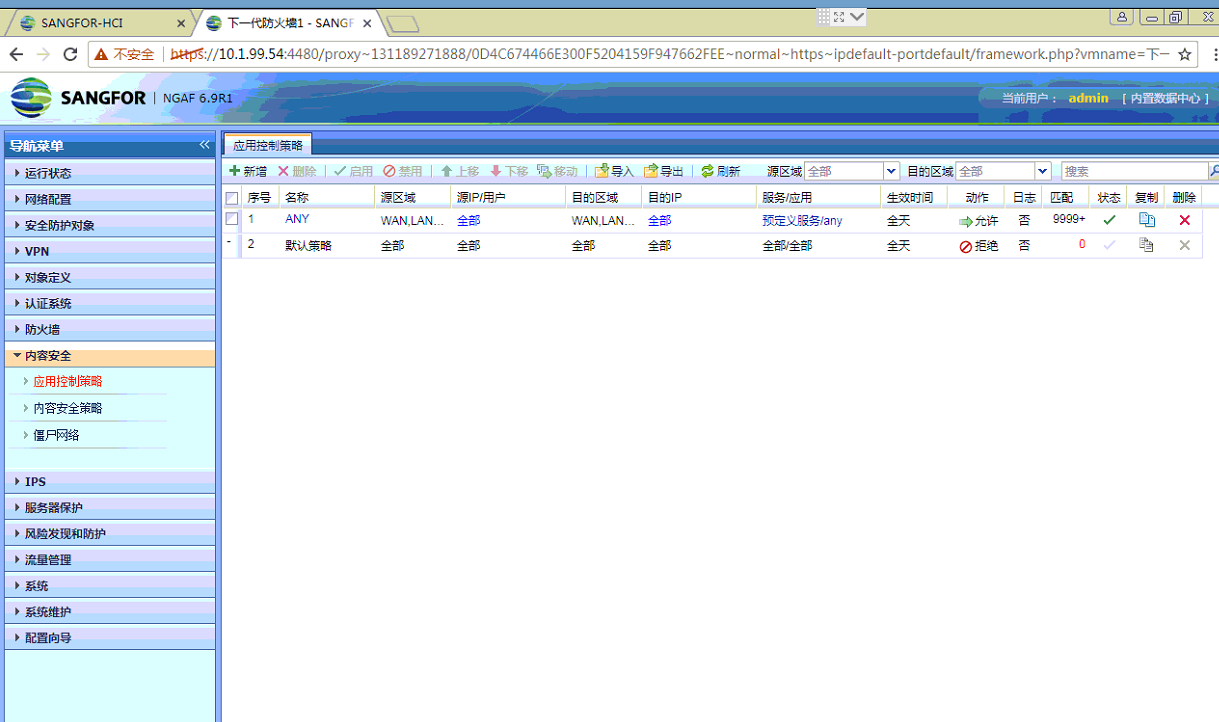Expand the 对象定义 menu
Screen dimensions: 1219x722
tap(110, 276)
